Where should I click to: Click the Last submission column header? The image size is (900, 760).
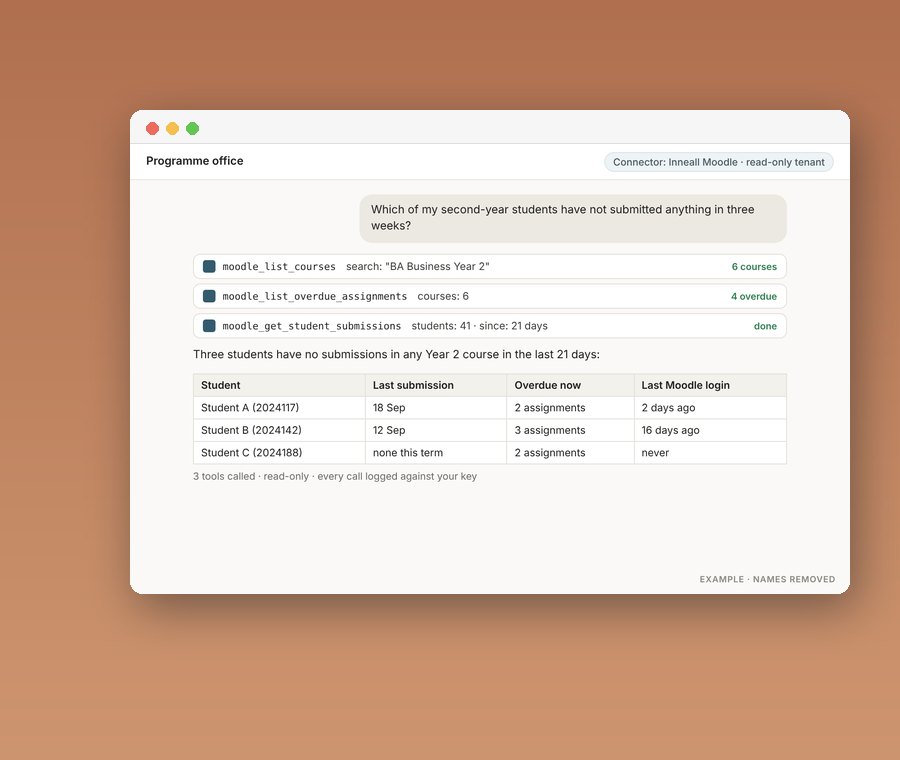[x=436, y=385]
